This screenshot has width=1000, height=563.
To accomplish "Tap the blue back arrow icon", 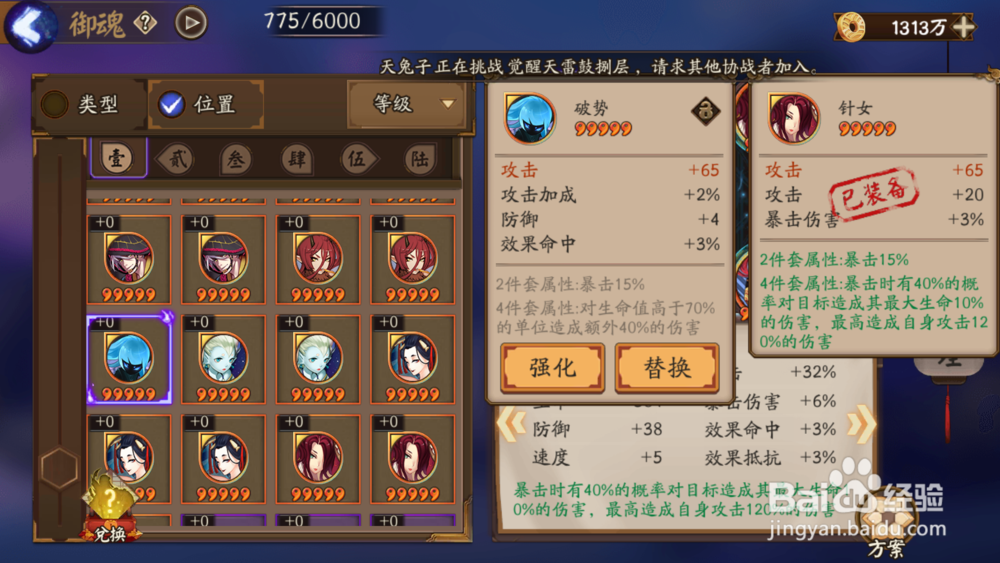I will [29, 26].
